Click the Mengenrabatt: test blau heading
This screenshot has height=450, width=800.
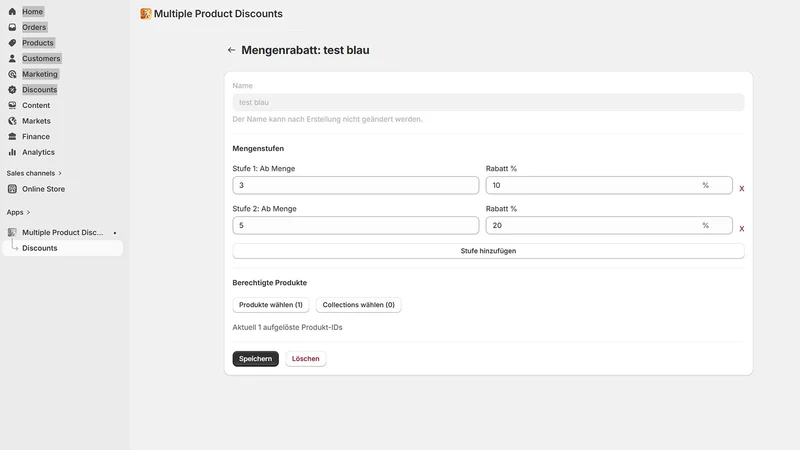pos(305,50)
